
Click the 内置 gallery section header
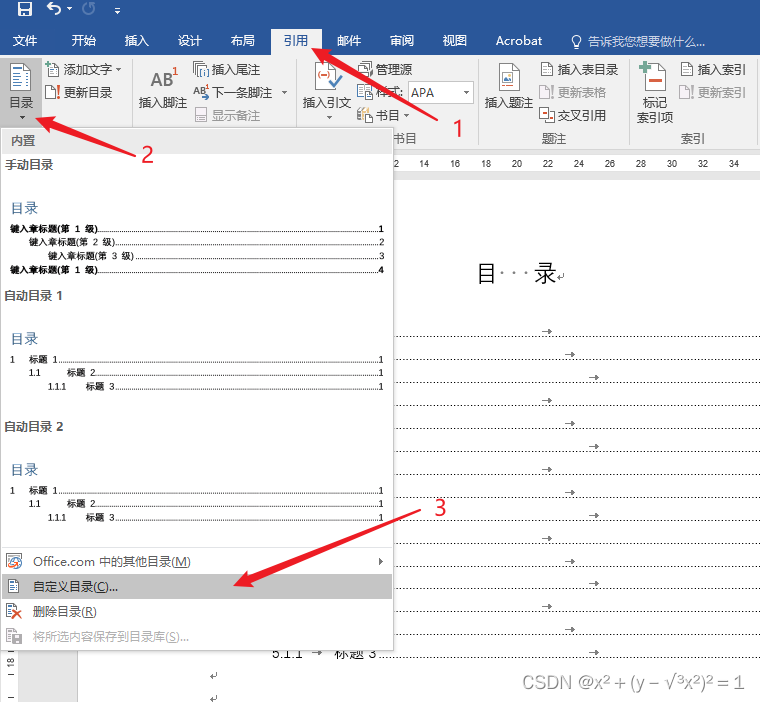[196, 141]
